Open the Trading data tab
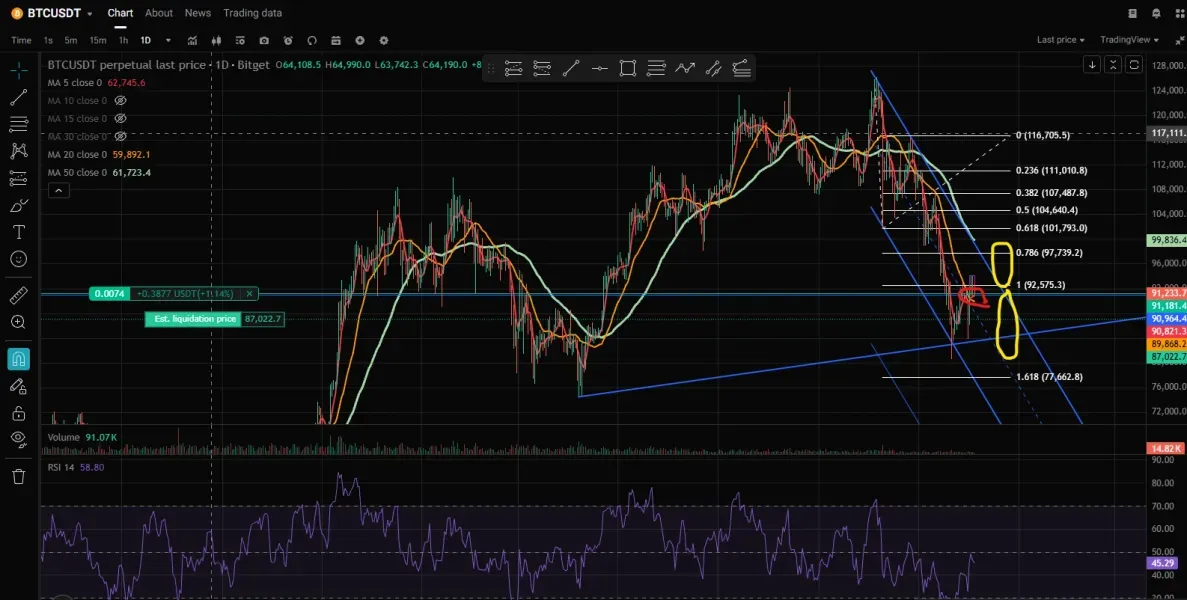 click(252, 13)
